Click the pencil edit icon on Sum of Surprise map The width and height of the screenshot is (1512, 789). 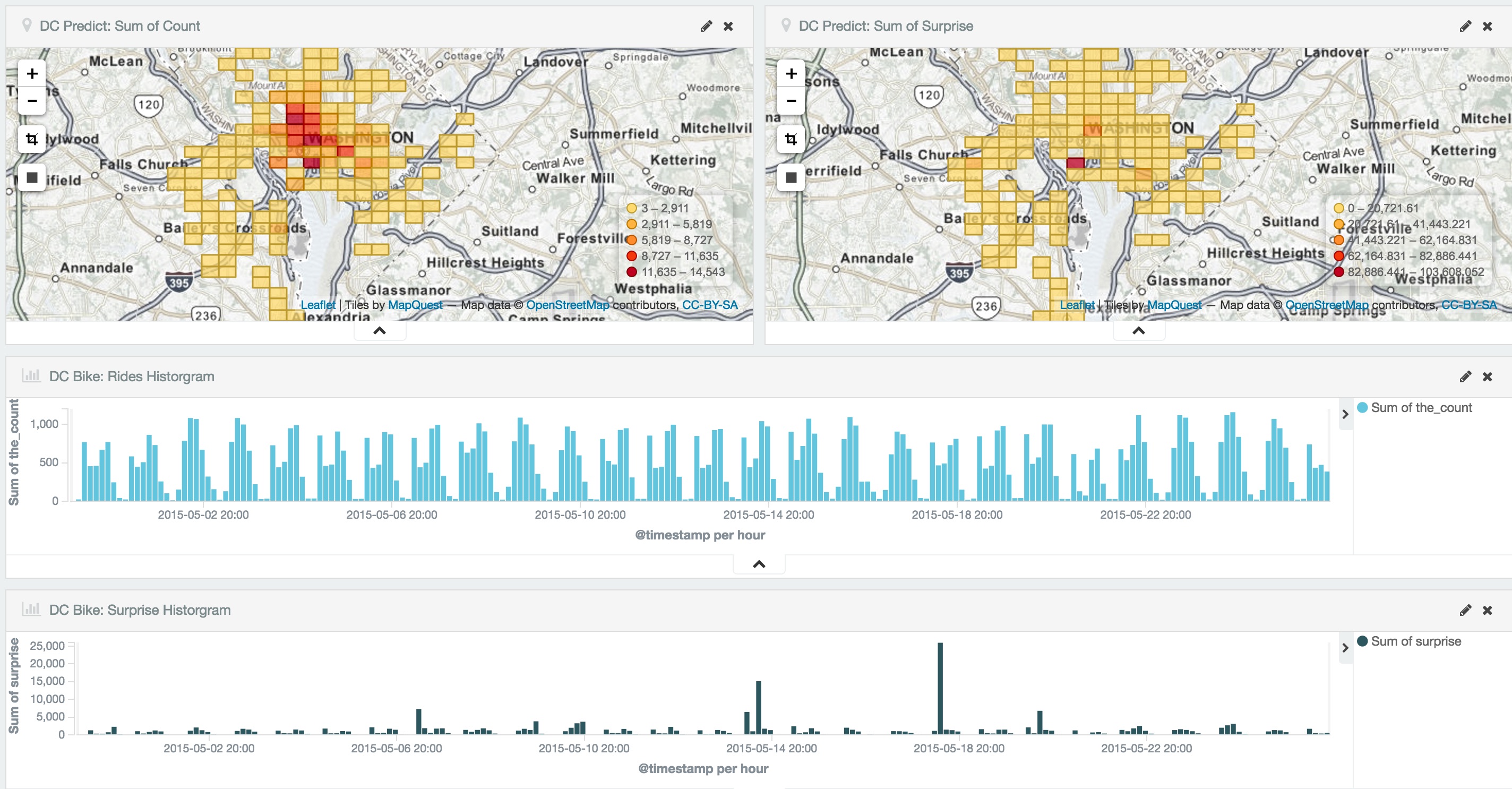1466,26
